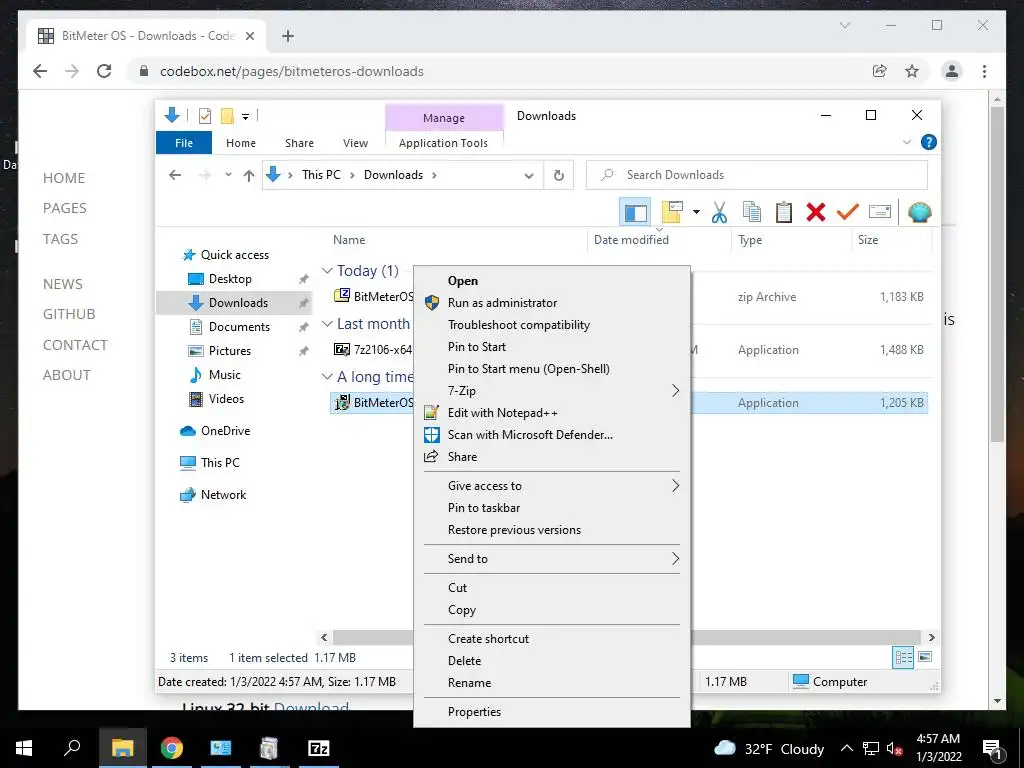Toggle the navigation pane toolbar button
This screenshot has width=1024, height=768.
click(x=635, y=212)
